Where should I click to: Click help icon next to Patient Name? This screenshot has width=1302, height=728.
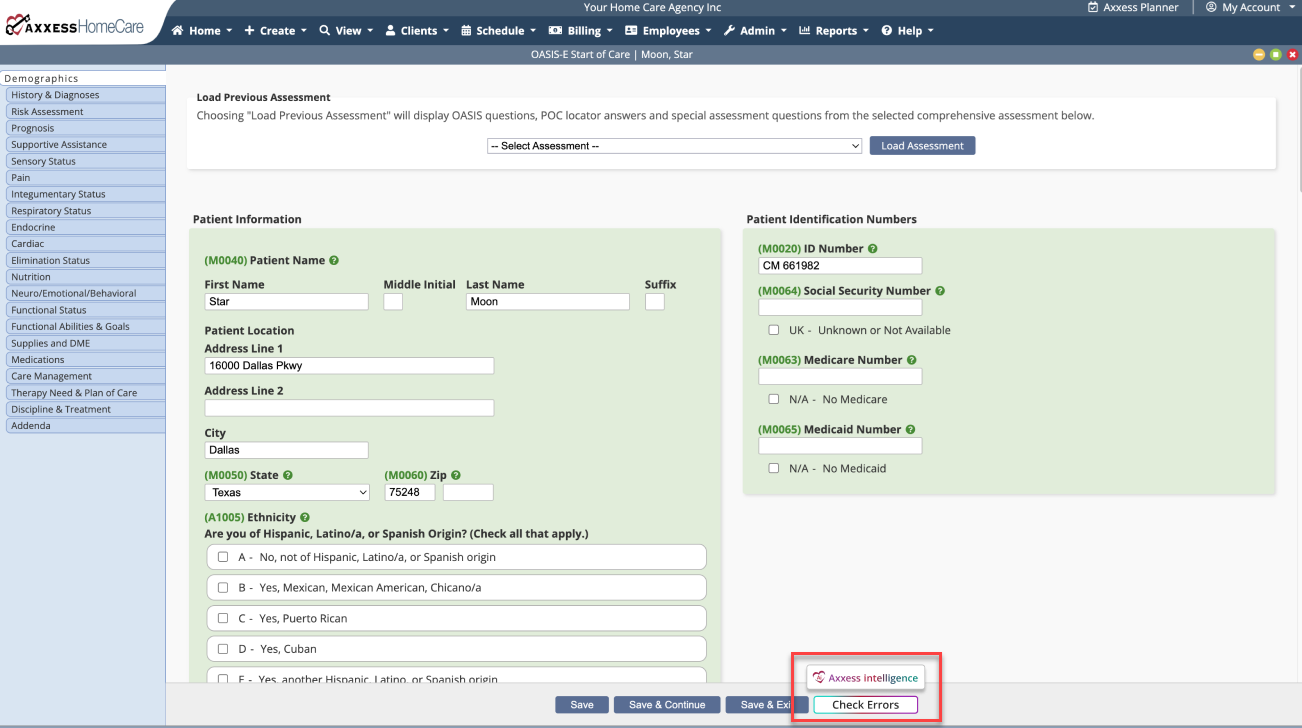(x=334, y=261)
